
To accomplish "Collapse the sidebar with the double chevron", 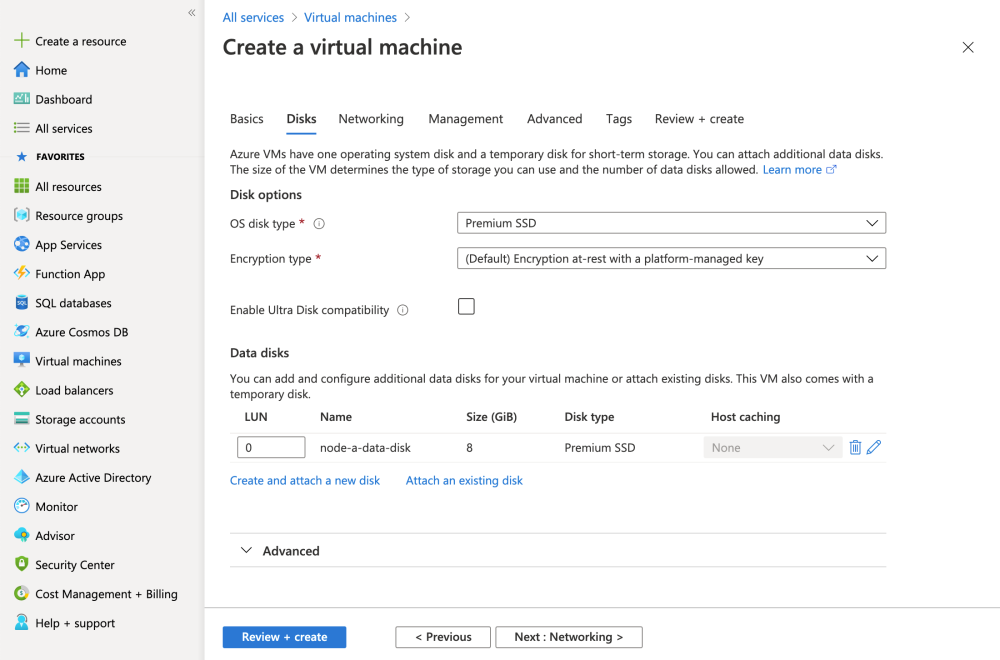I will point(191,13).
